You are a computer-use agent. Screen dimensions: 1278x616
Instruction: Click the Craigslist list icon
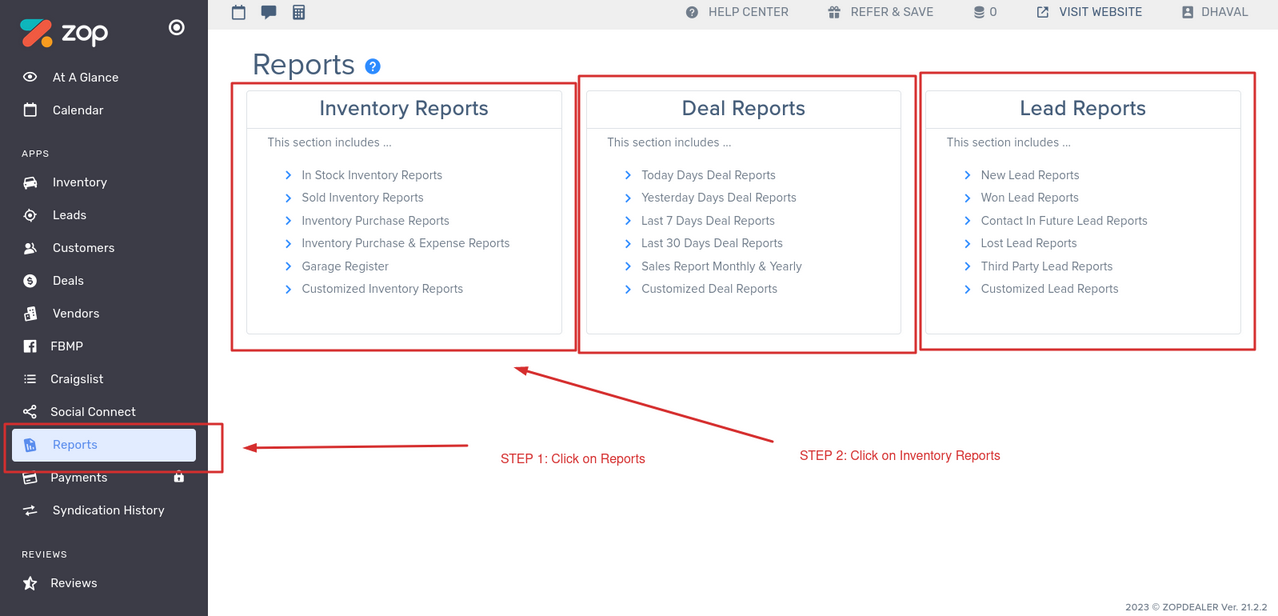pos(30,379)
